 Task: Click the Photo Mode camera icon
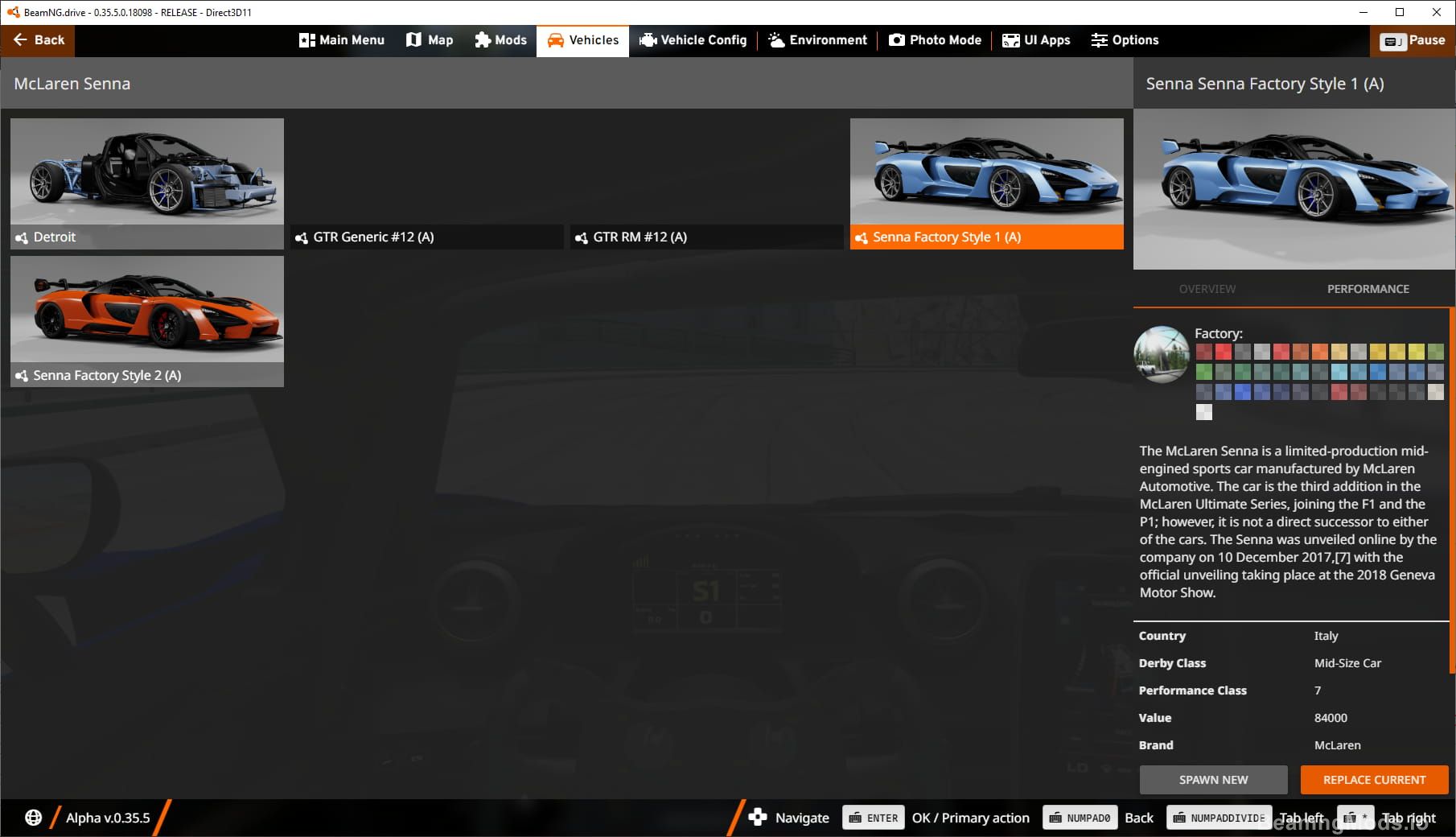tap(897, 40)
